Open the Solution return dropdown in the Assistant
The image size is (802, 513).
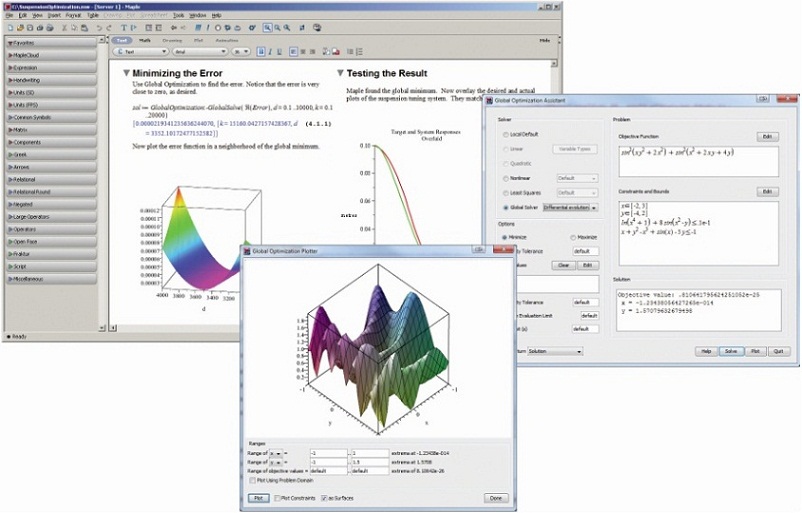coord(555,351)
